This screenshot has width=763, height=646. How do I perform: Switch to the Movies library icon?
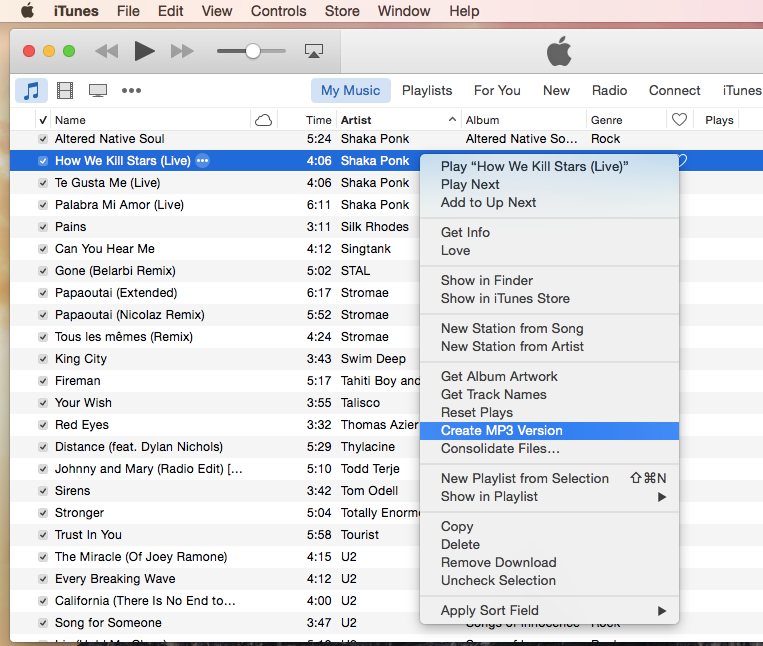click(x=65, y=90)
